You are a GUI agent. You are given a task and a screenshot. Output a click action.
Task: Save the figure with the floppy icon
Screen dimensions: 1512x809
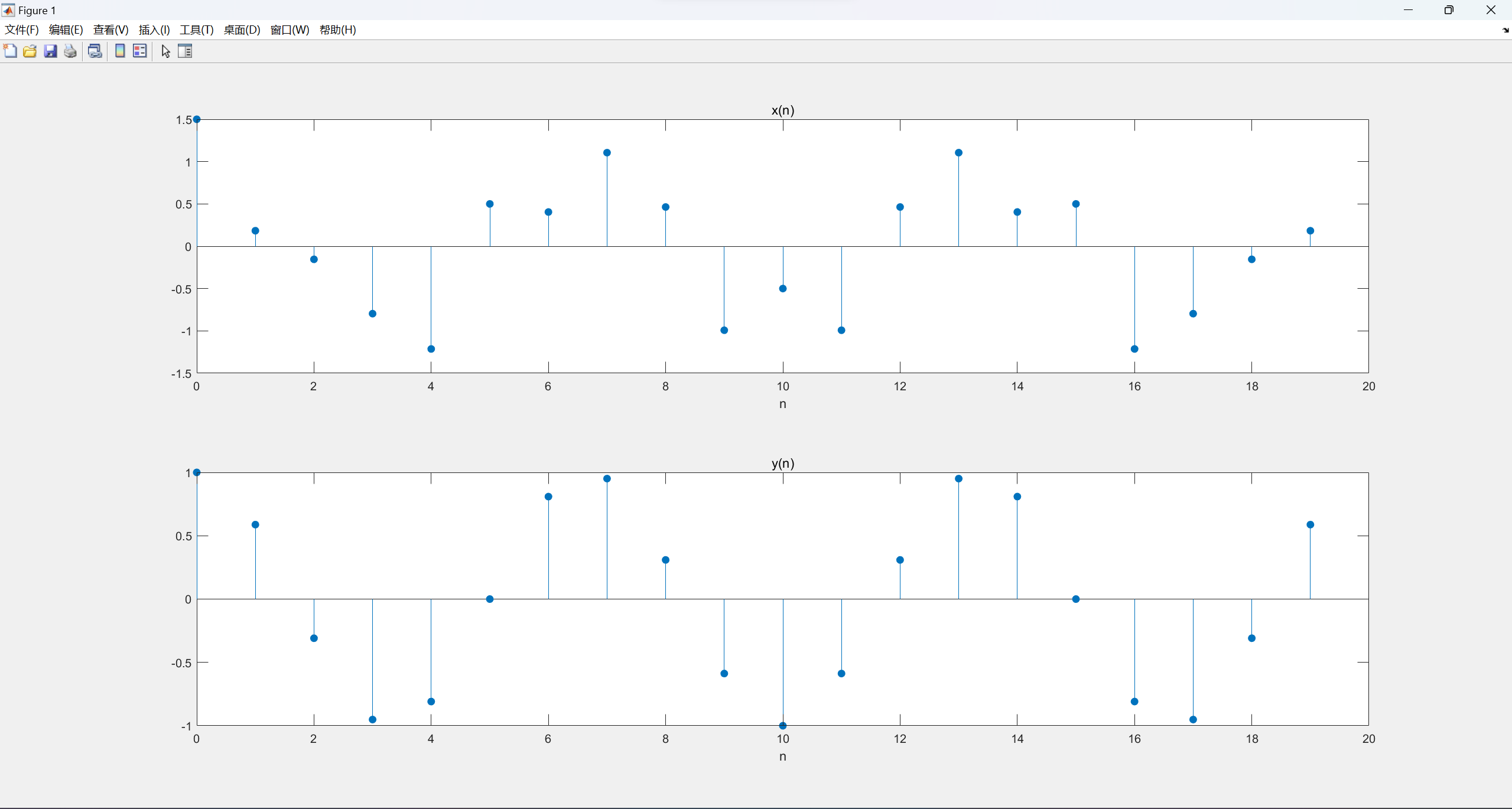tap(50, 51)
